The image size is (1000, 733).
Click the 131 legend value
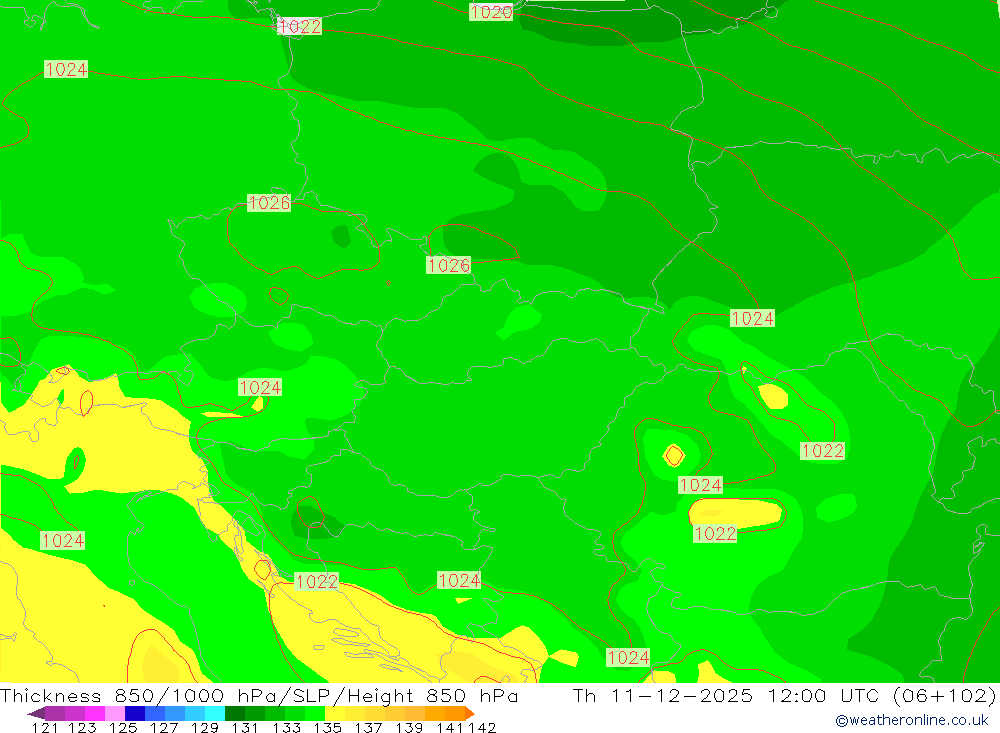point(245,727)
